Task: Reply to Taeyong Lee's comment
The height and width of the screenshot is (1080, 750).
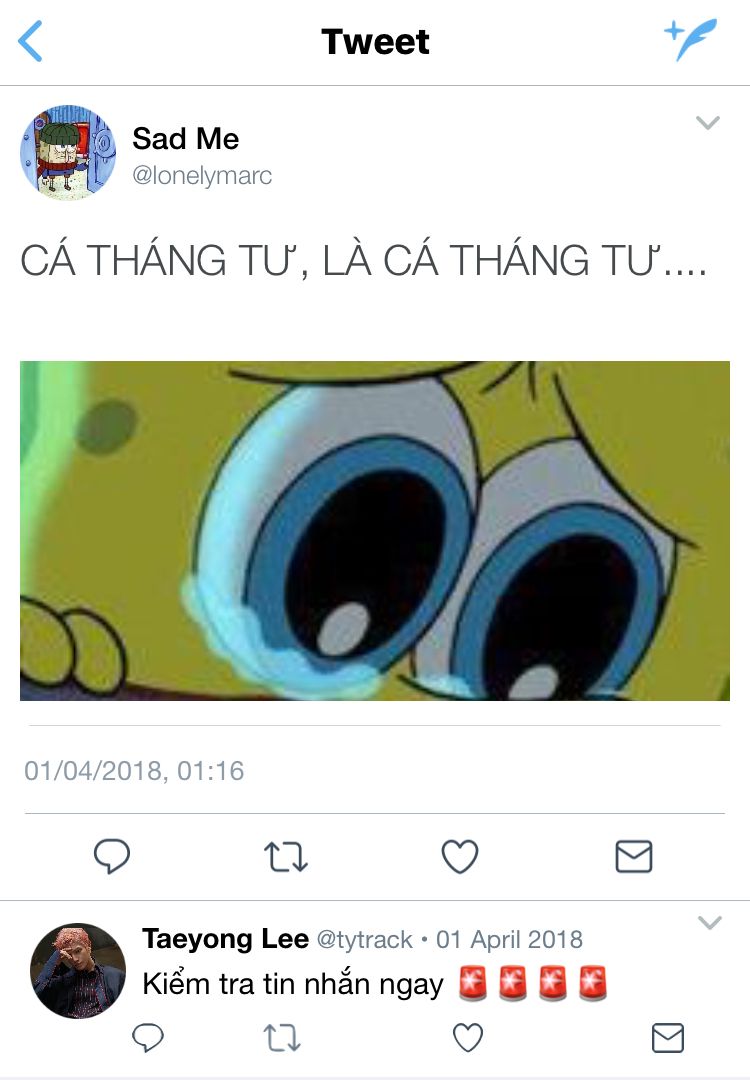Action: click(147, 1037)
